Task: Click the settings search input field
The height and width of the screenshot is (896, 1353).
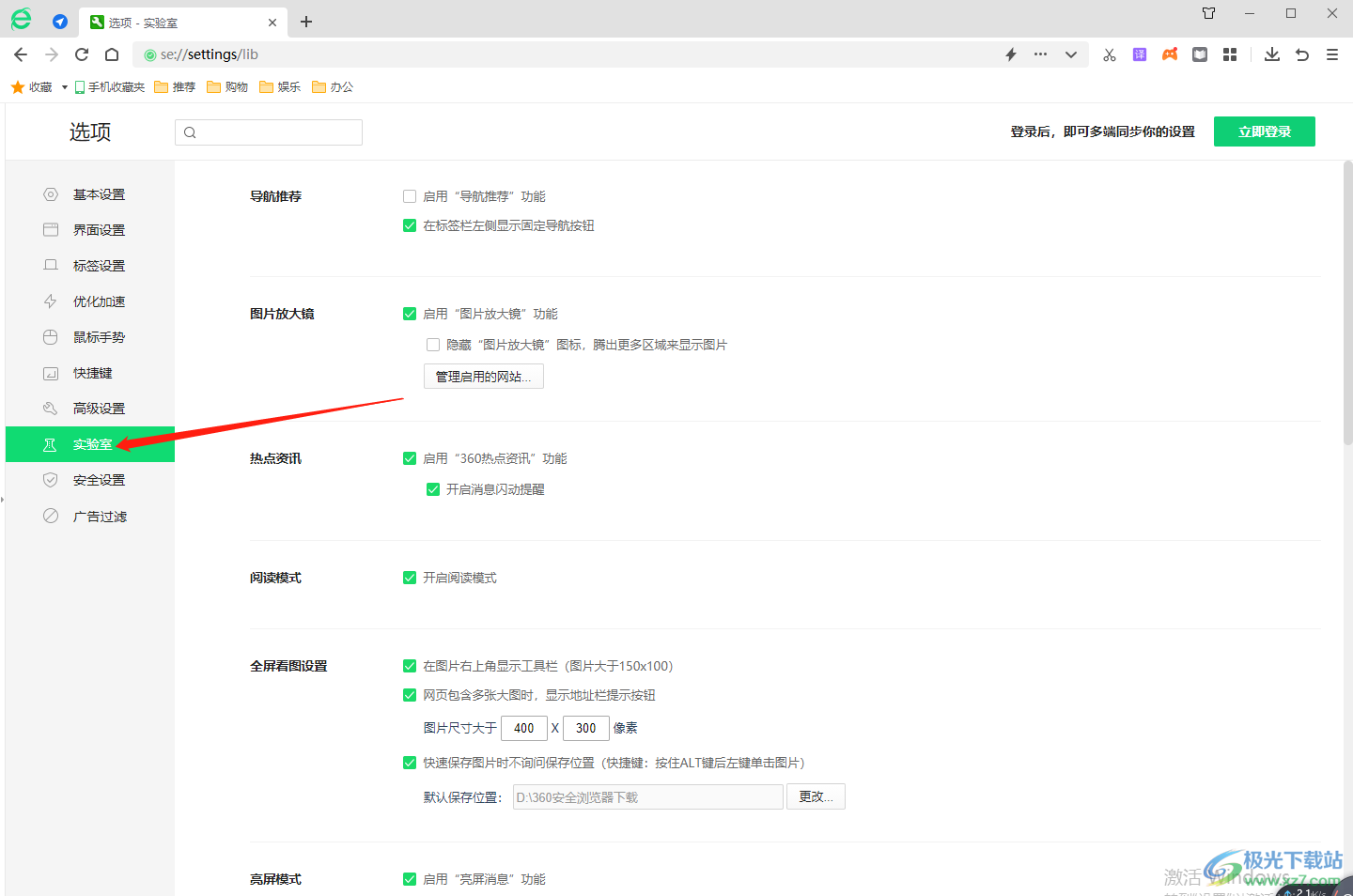Action: [269, 132]
